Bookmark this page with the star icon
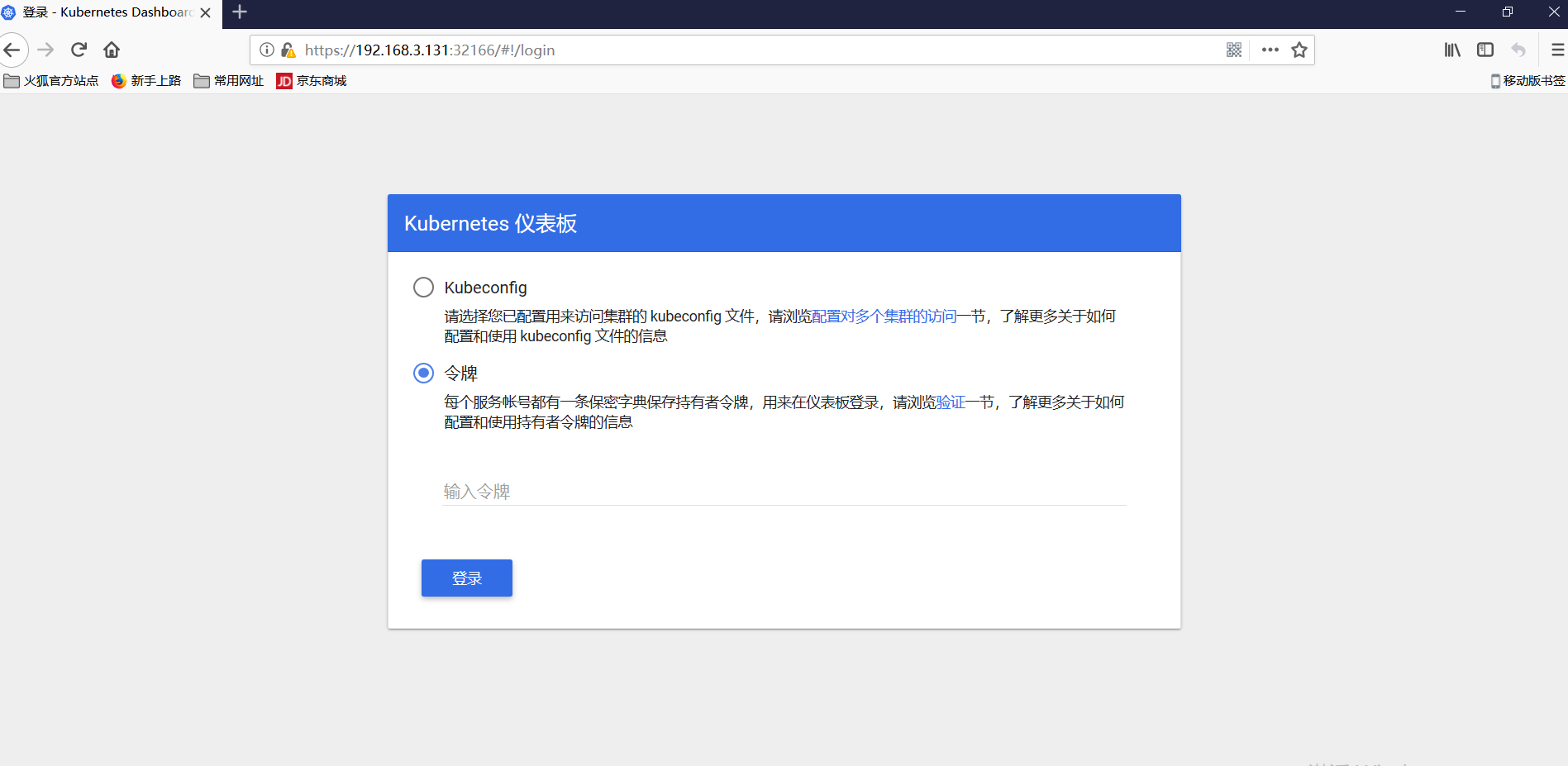Screen dimensions: 1568x766 coord(1299,50)
